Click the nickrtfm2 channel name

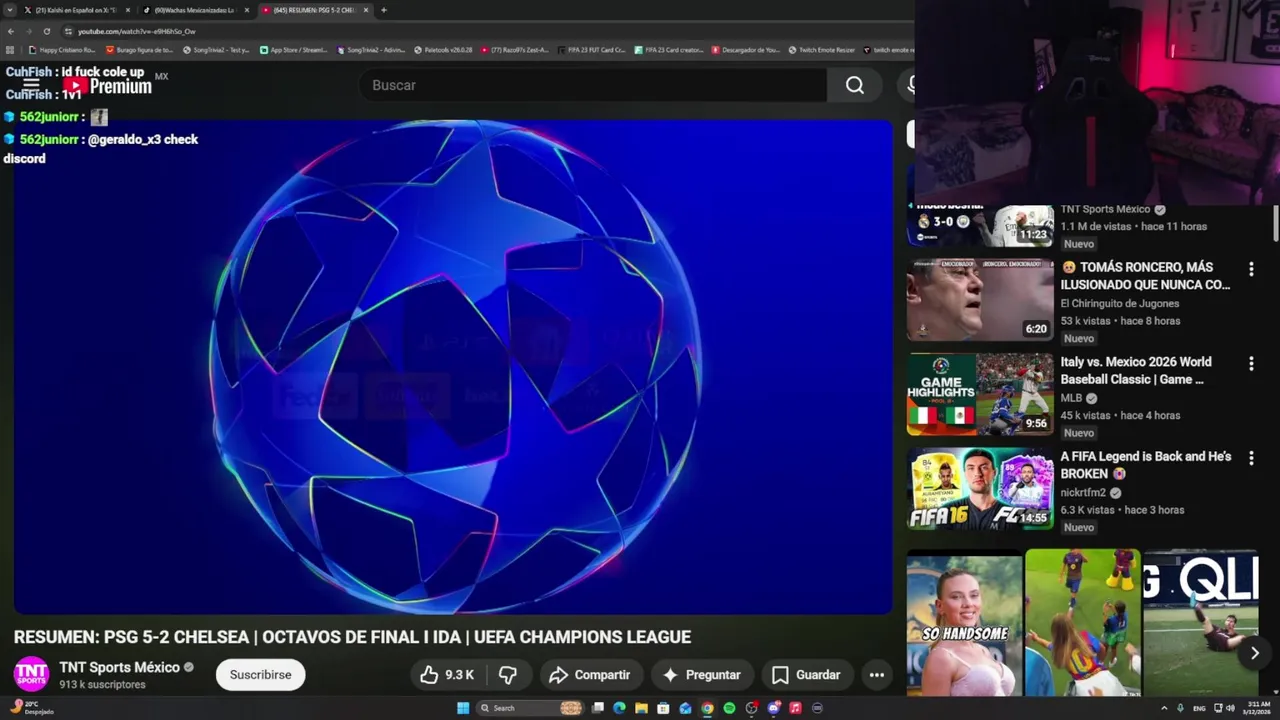click(1083, 493)
